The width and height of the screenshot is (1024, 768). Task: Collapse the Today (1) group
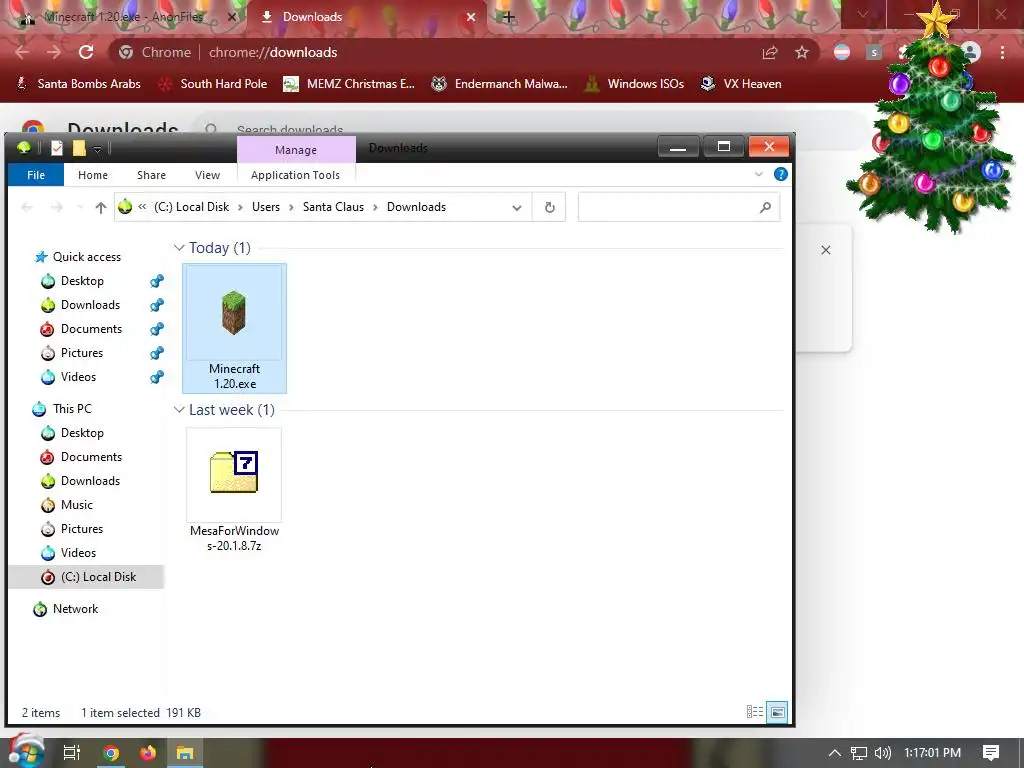pyautogui.click(x=179, y=248)
